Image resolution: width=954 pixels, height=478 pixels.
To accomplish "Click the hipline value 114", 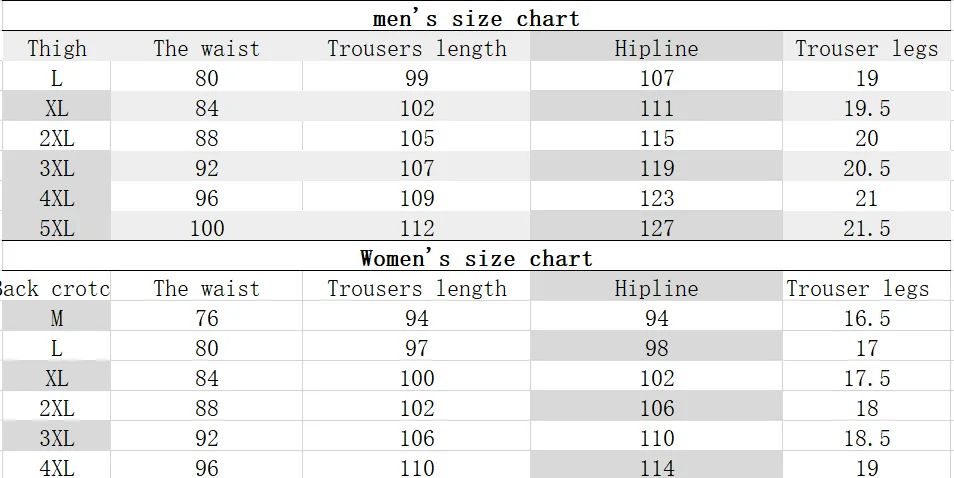I will tap(656, 466).
